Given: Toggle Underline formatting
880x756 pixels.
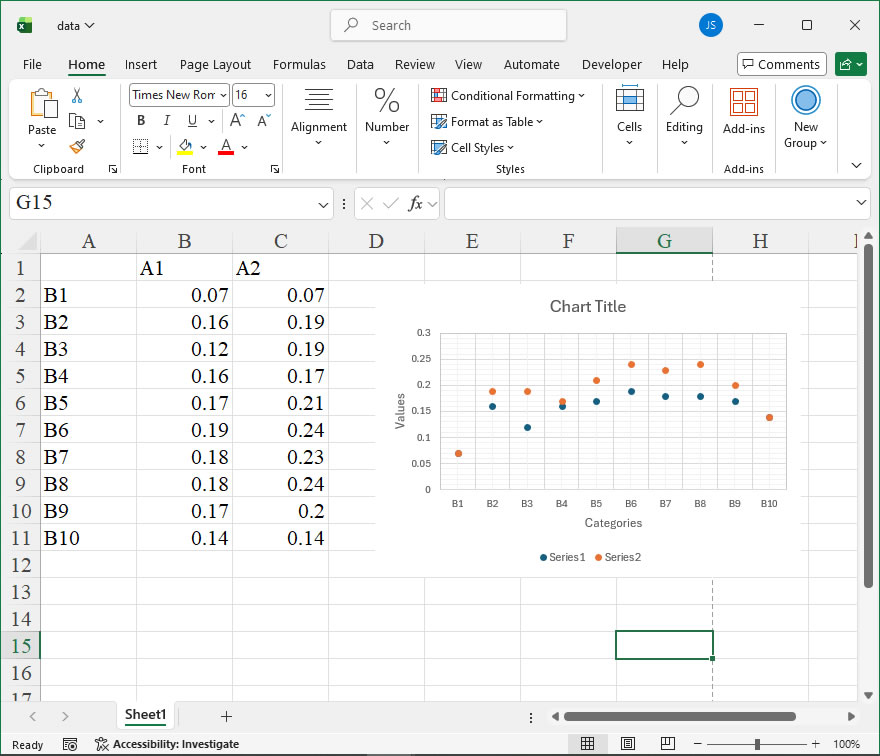Looking at the screenshot, I should (x=190, y=121).
